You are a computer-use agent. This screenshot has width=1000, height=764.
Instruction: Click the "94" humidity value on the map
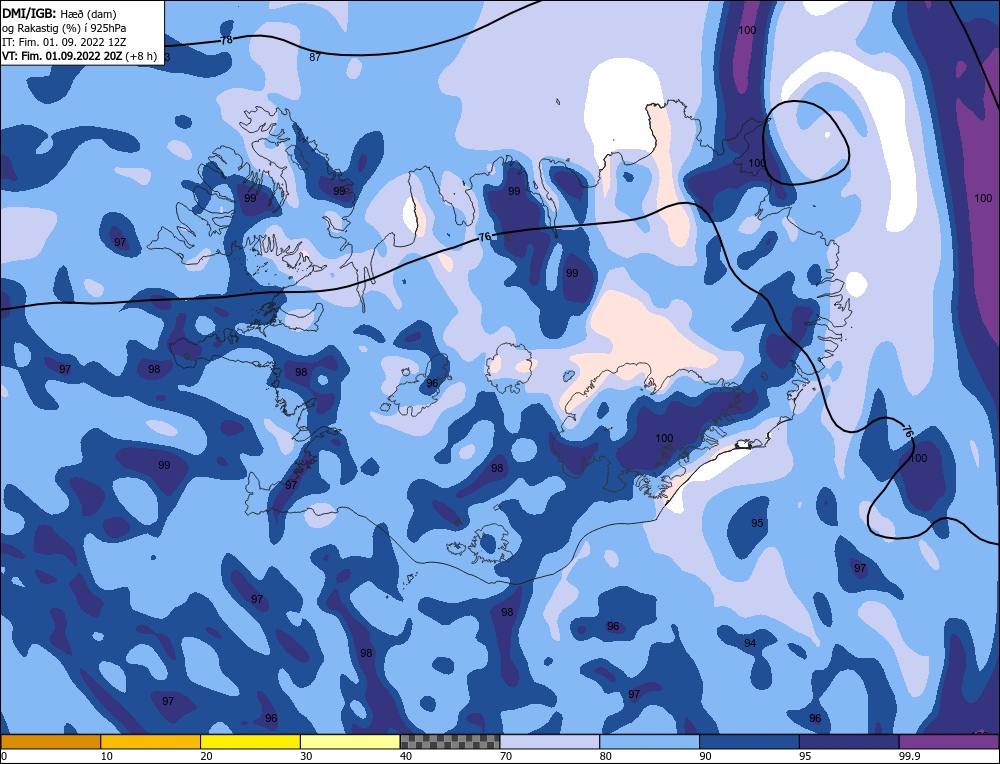tap(750, 643)
